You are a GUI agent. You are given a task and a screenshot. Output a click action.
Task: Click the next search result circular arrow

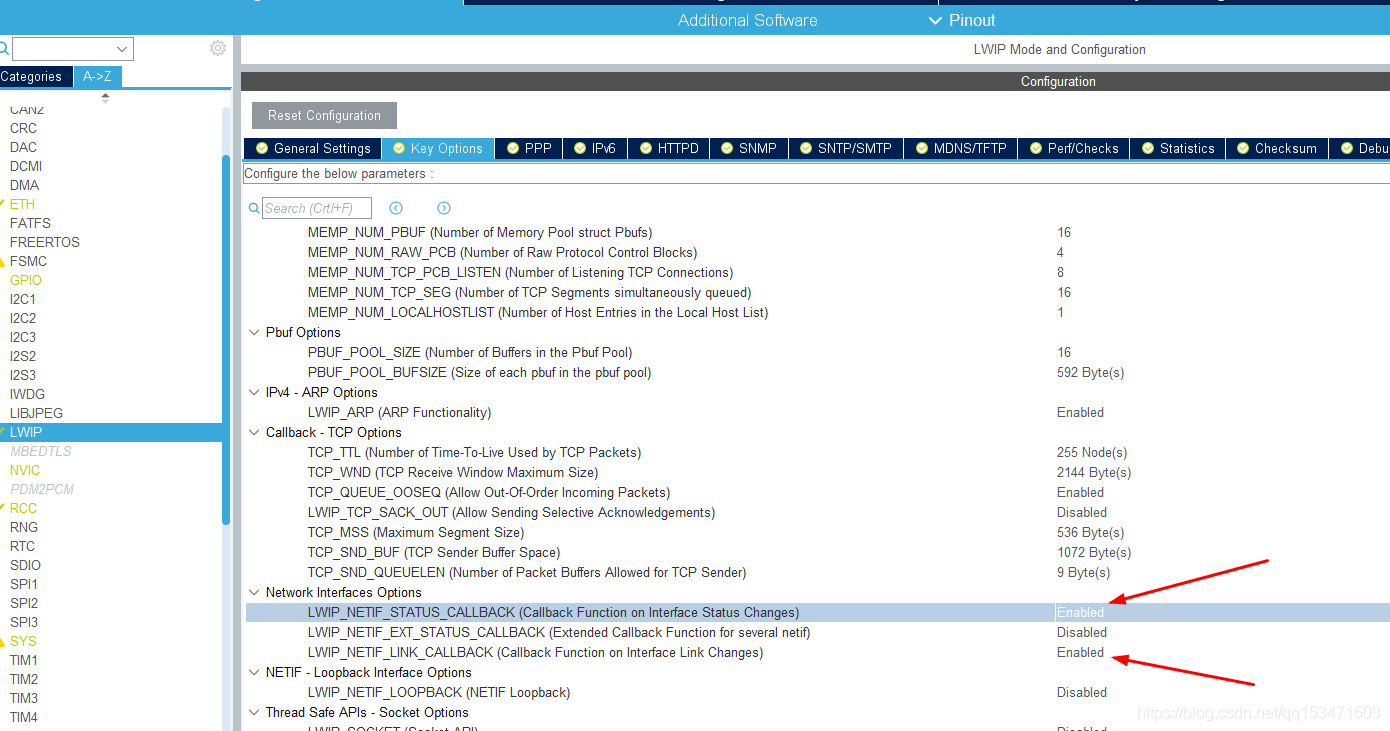[x=443, y=208]
